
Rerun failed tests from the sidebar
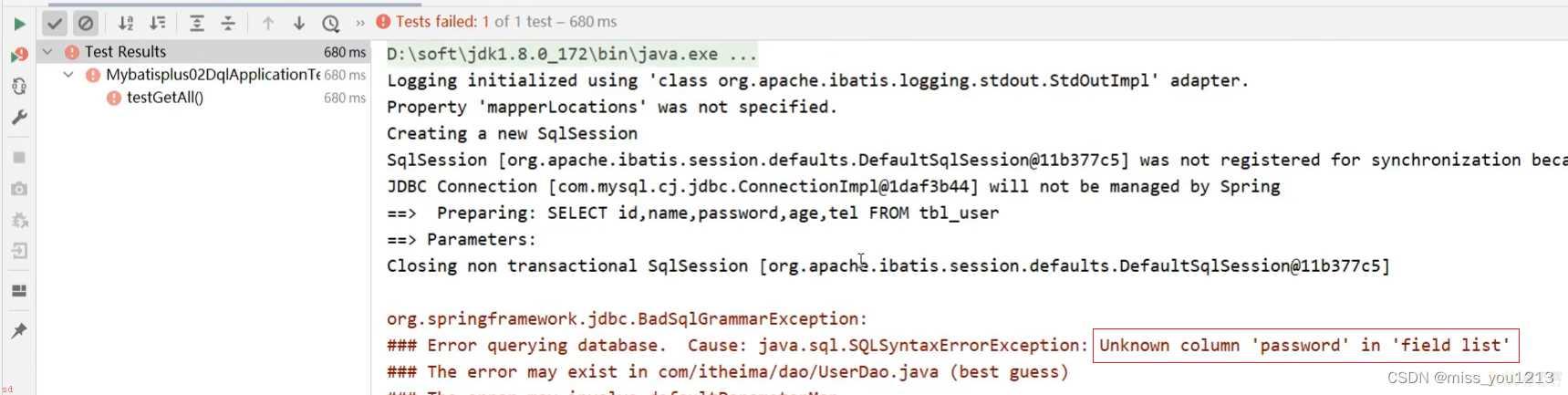19,55
